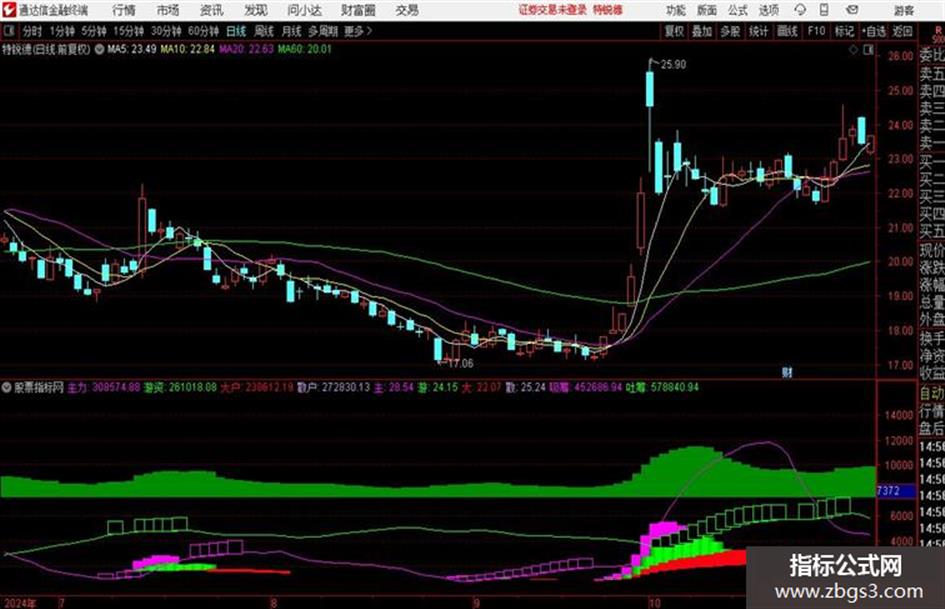Viewport: 945px width, 609px height.
Task: Open the 发现 menu
Action: click(256, 10)
